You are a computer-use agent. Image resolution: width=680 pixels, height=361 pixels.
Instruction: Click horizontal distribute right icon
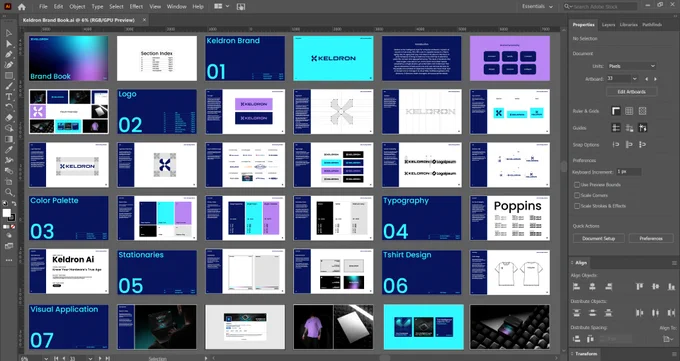[671, 312]
